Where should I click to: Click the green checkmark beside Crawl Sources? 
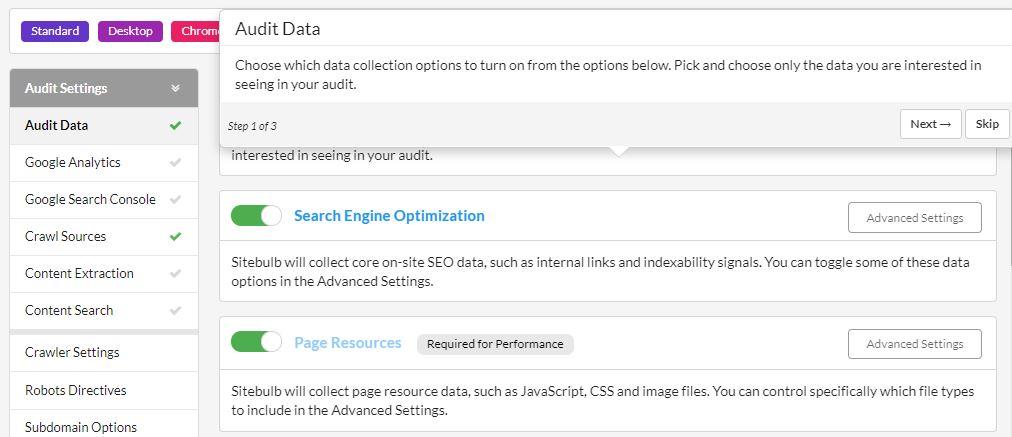pyautogui.click(x=175, y=236)
